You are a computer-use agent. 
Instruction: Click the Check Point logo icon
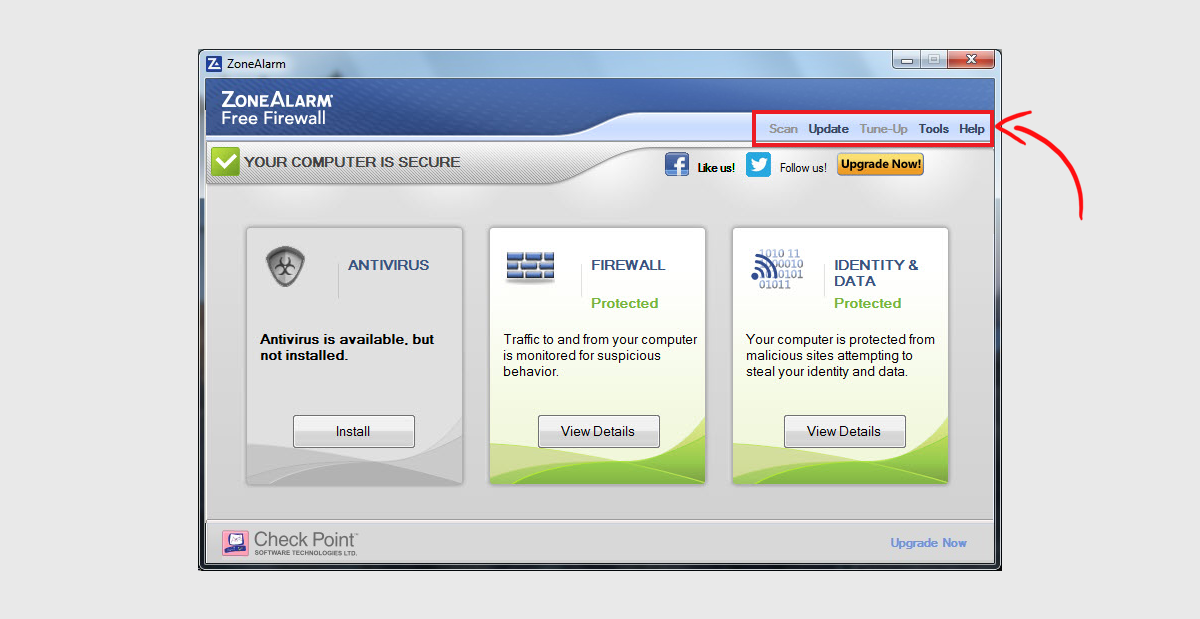coord(235,543)
